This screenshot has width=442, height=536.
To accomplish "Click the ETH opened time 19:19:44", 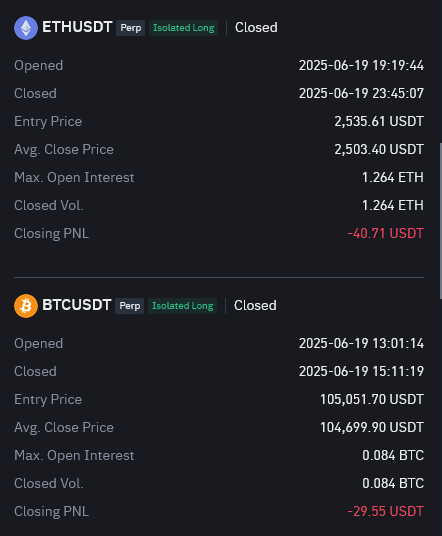I will pos(398,65).
